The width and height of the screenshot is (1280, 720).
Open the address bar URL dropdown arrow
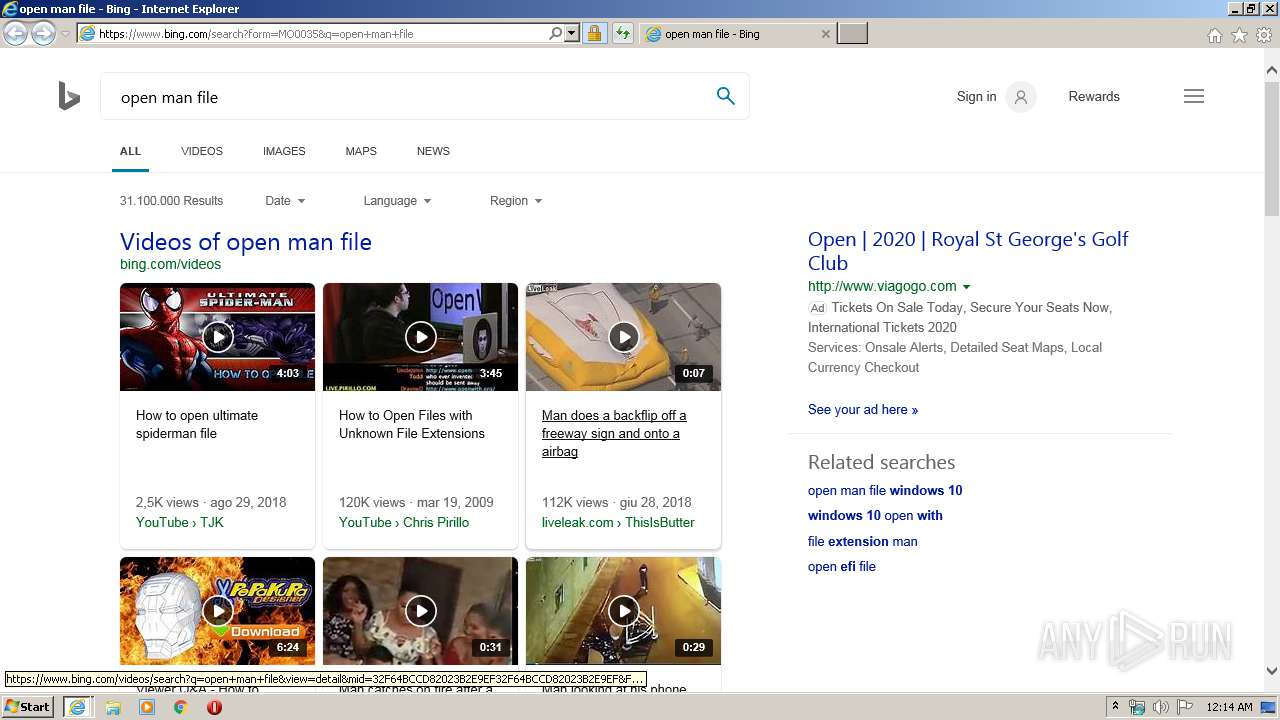(x=572, y=33)
